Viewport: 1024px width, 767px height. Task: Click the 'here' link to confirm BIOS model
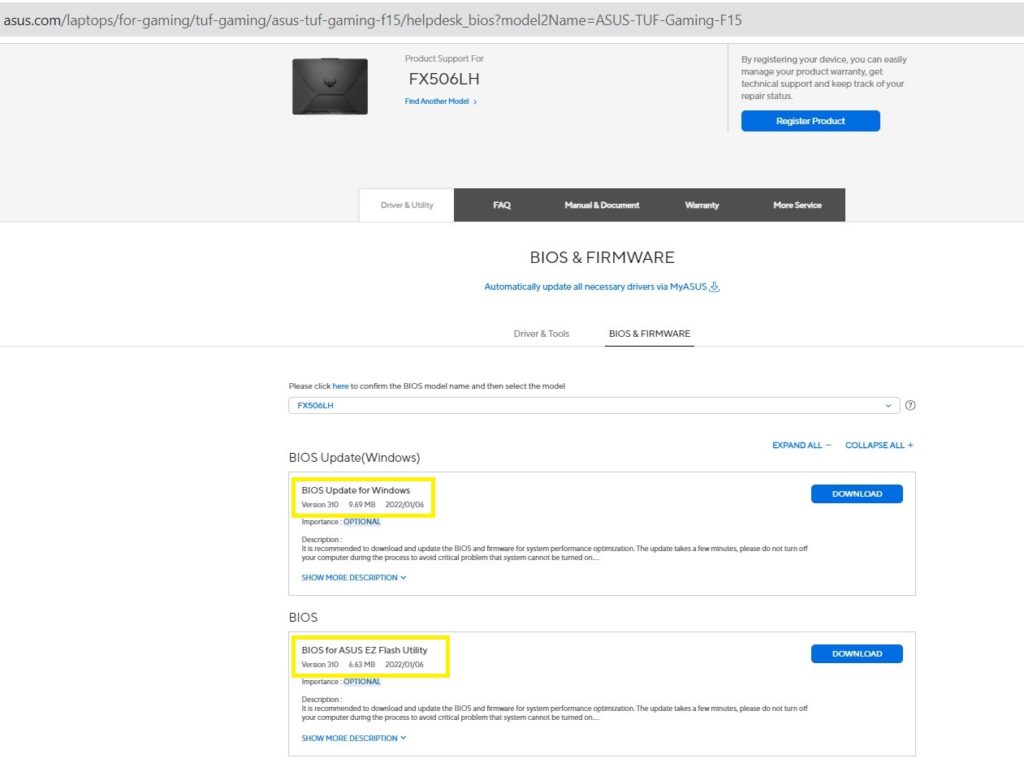point(340,386)
